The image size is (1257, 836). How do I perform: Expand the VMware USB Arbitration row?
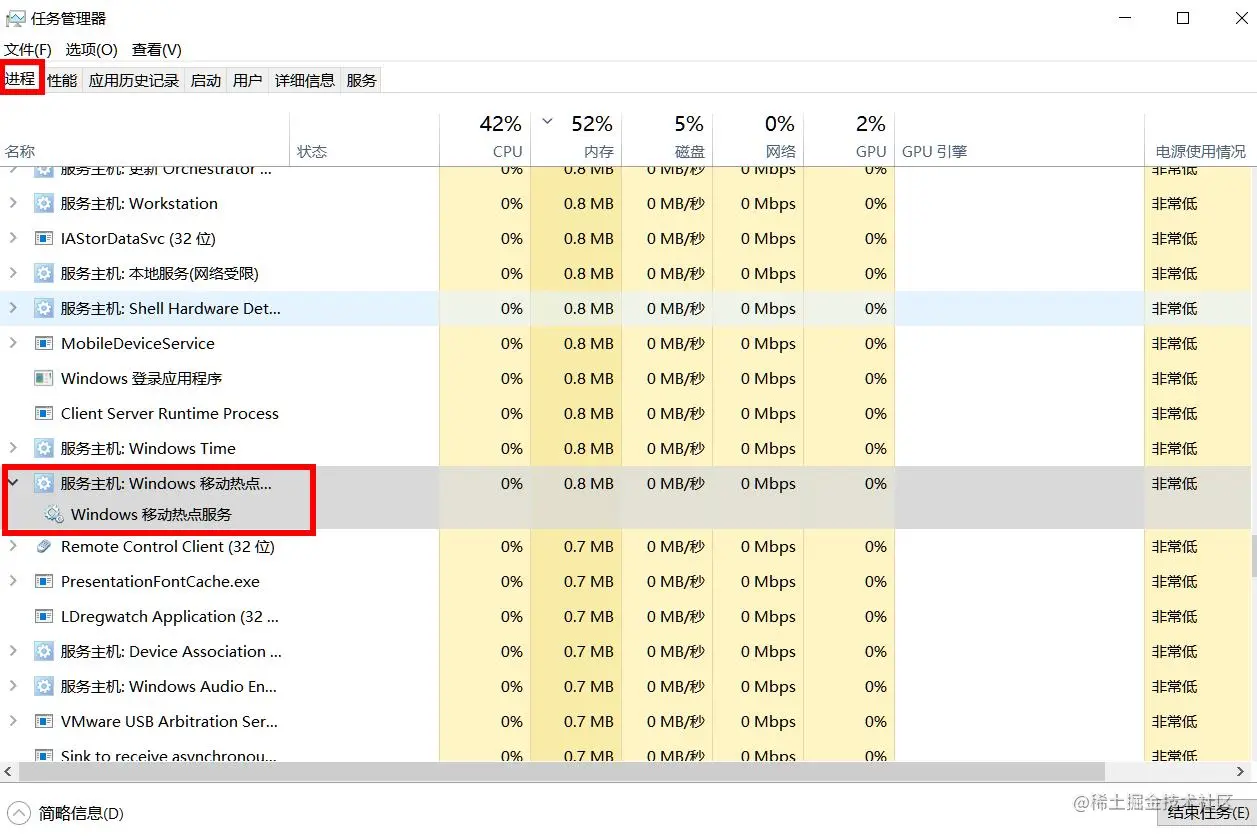(x=13, y=721)
